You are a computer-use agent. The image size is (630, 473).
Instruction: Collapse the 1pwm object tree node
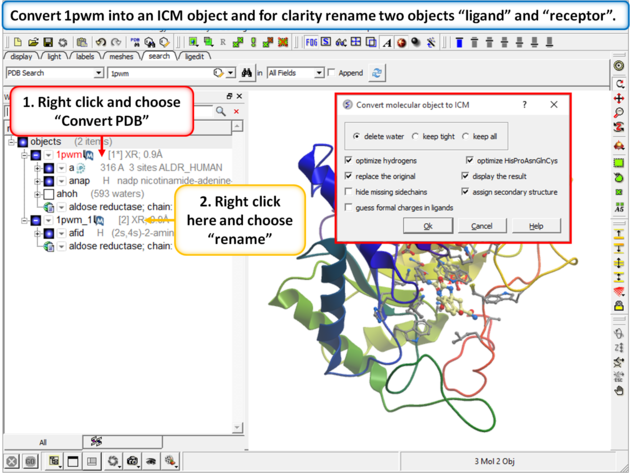(23, 155)
